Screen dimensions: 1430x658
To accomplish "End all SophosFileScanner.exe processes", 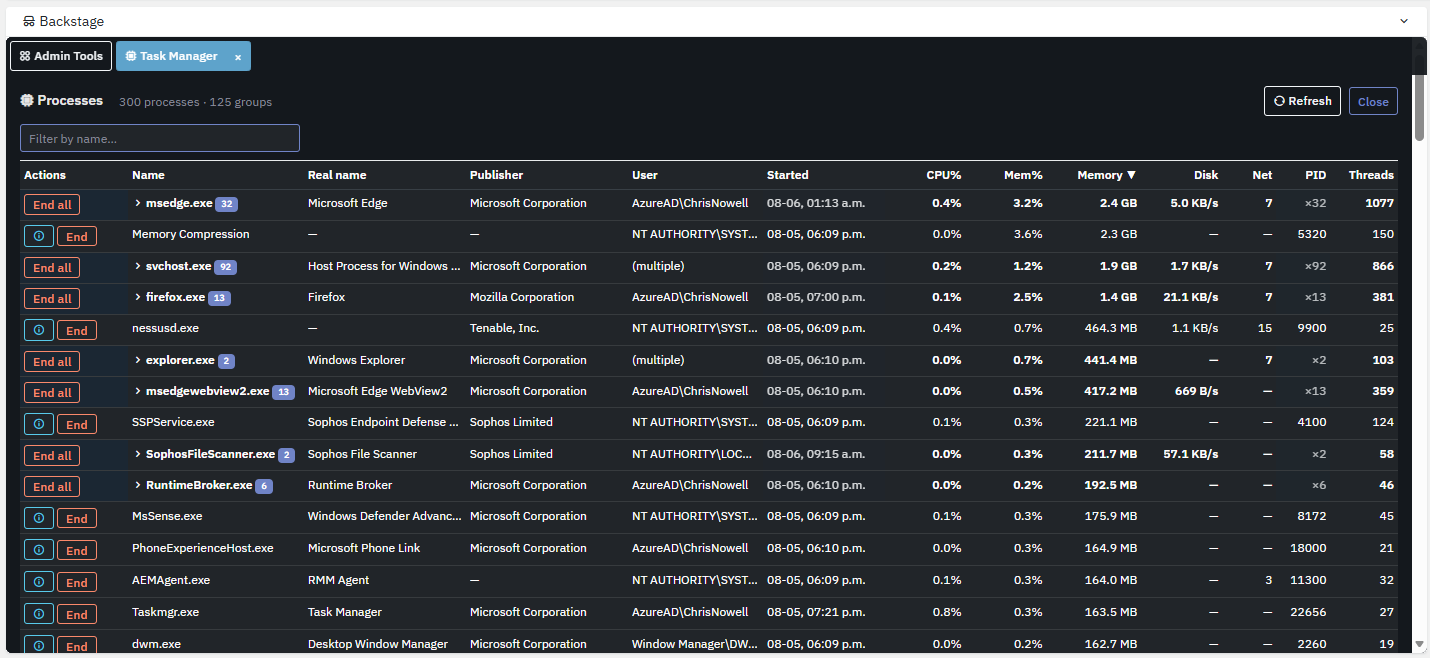I will click(x=52, y=456).
